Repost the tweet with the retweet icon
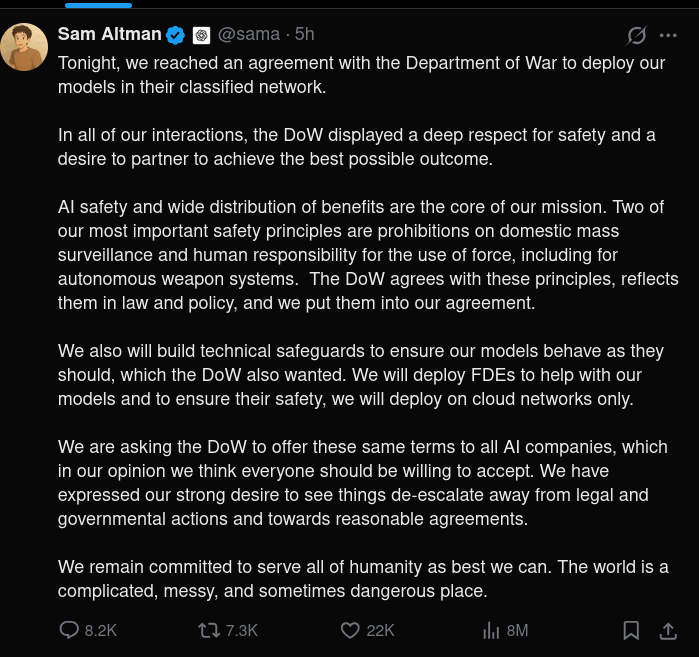The image size is (699, 657). tap(209, 630)
